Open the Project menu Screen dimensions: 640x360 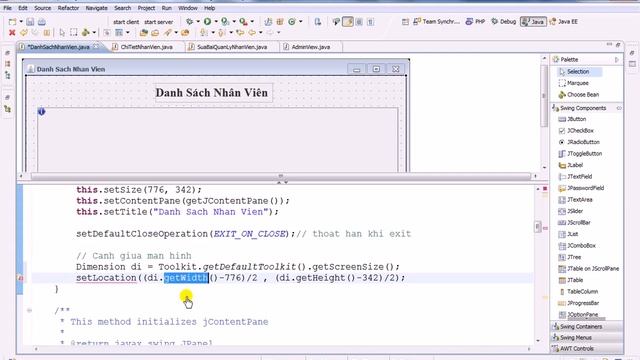tap(146, 8)
